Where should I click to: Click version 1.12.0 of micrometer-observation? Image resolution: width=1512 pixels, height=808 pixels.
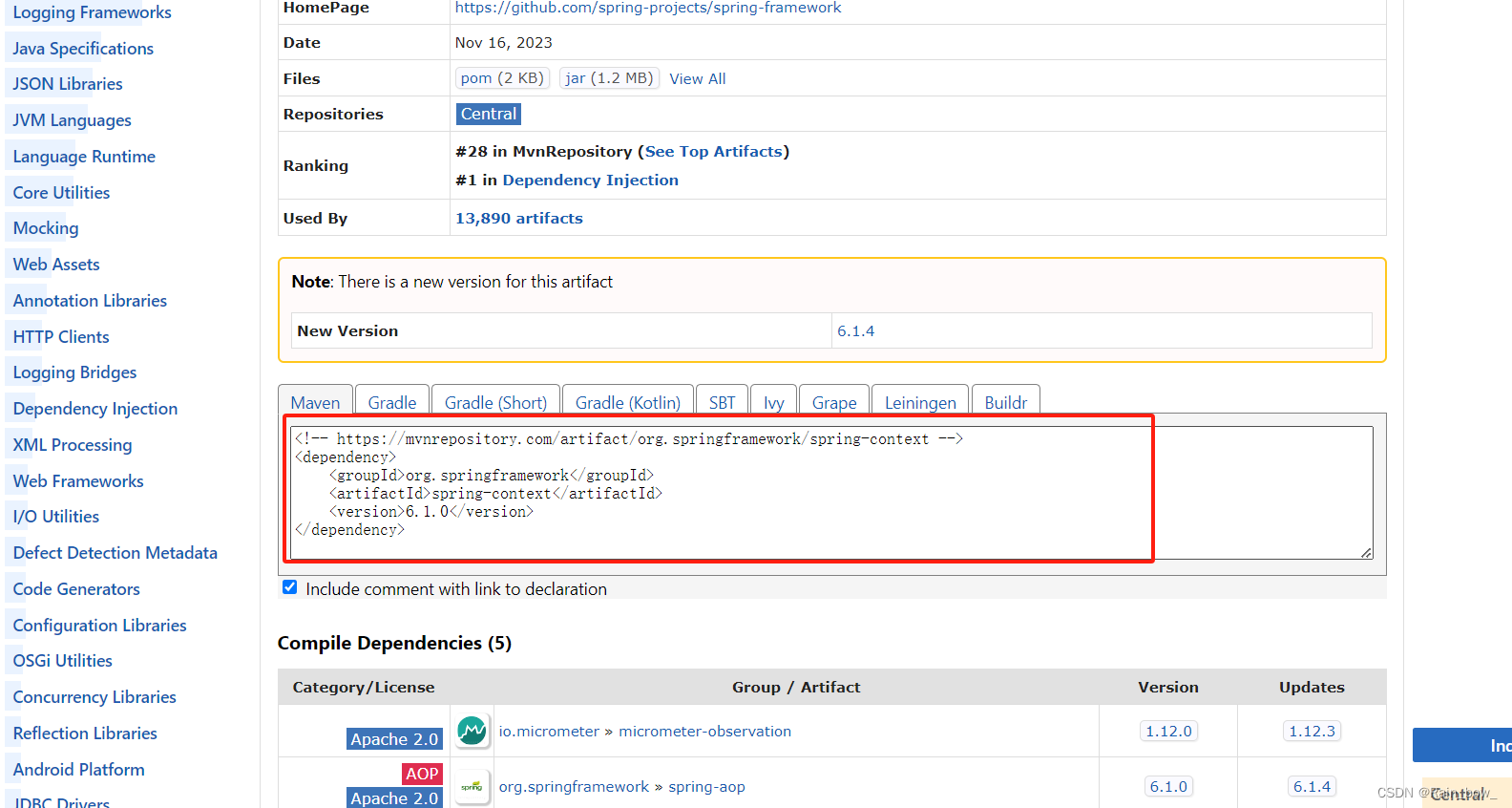[x=1169, y=732]
